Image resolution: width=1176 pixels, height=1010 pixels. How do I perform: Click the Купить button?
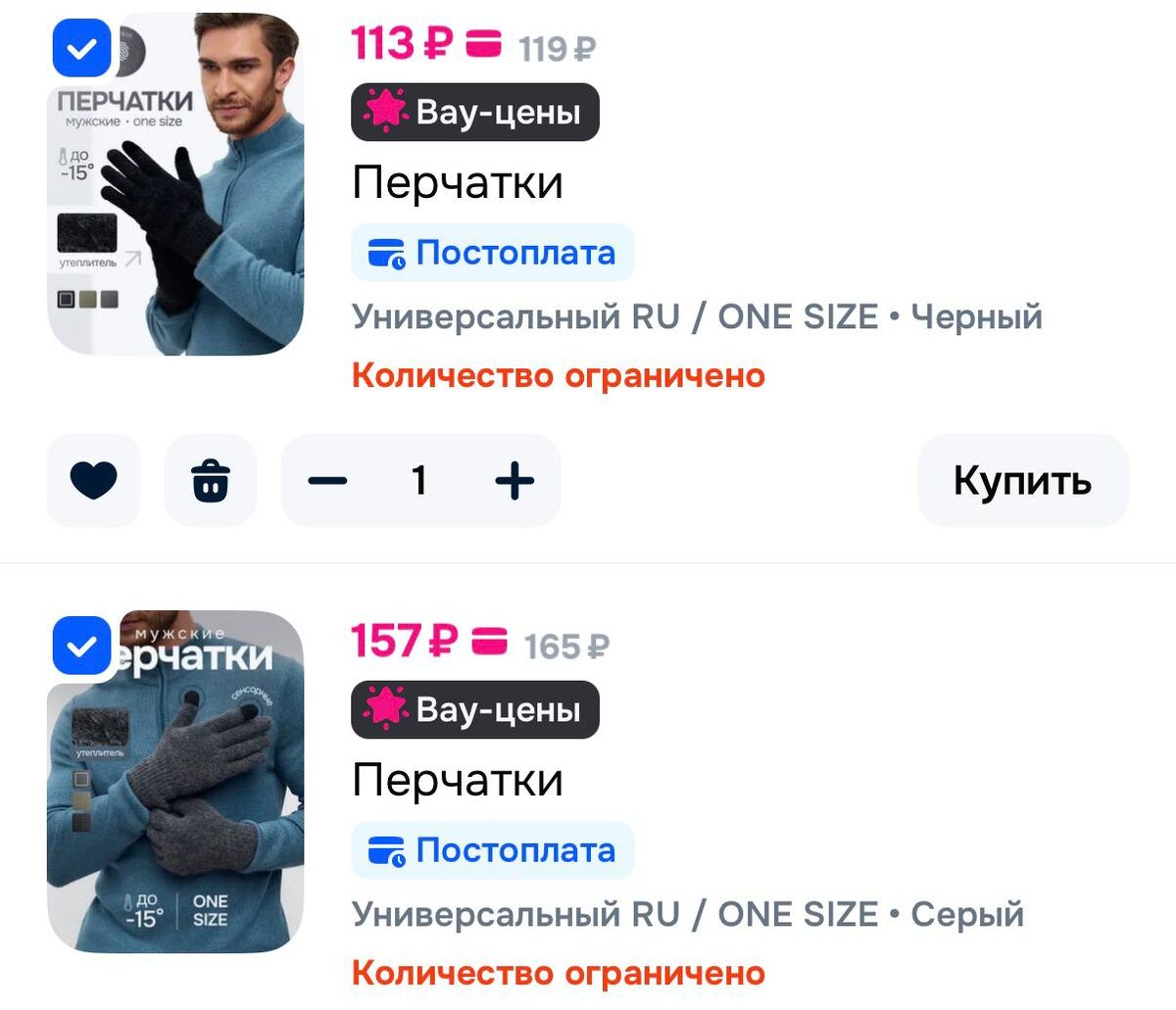tap(1023, 480)
